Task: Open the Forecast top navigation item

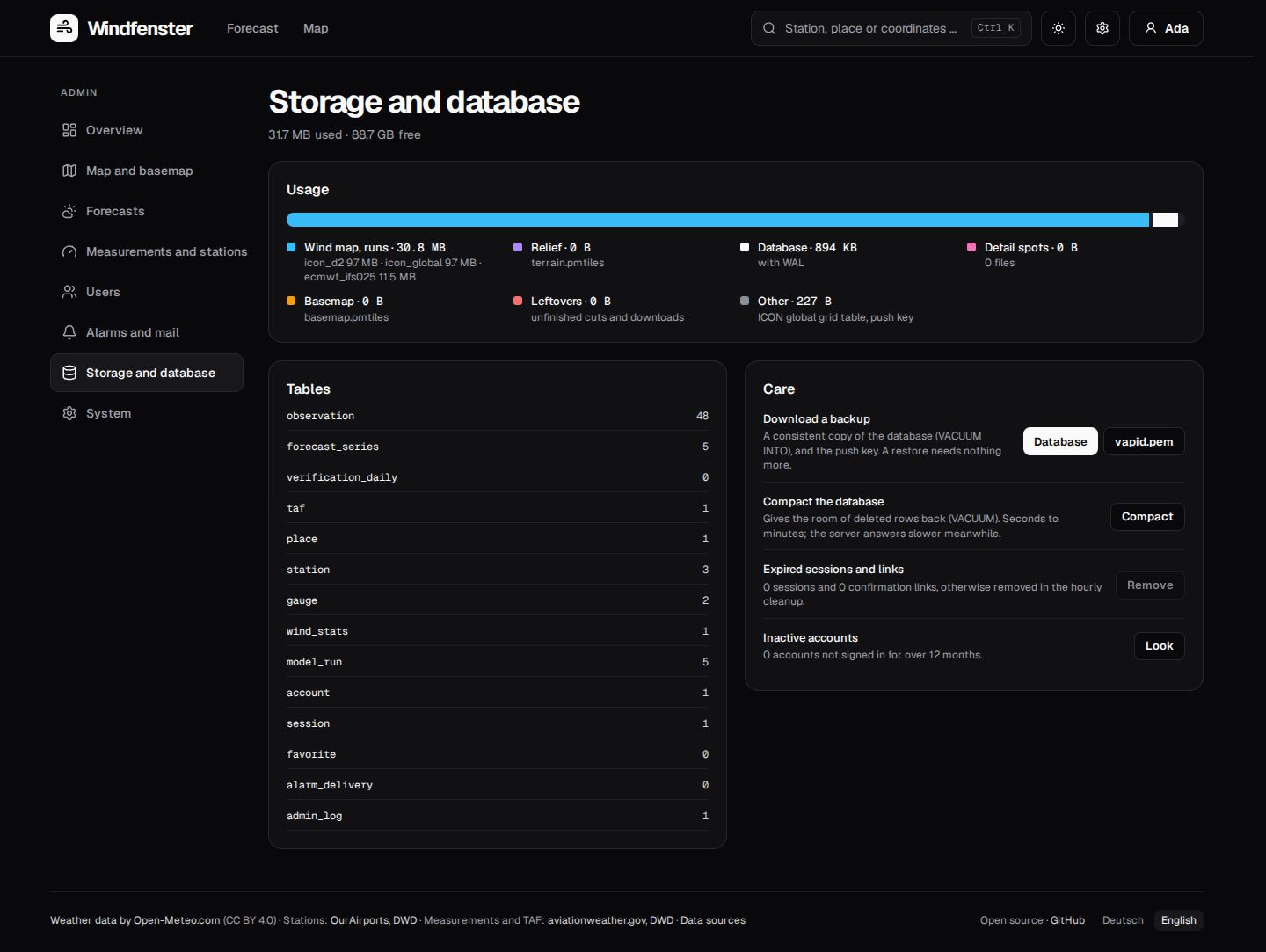Action: [252, 28]
